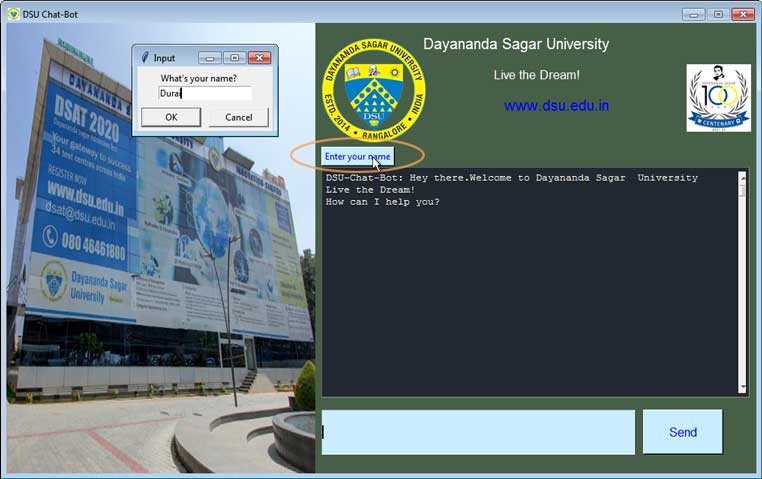This screenshot has height=479, width=762.
Task: Click the chat log scrollbar up arrow
Action: click(742, 177)
